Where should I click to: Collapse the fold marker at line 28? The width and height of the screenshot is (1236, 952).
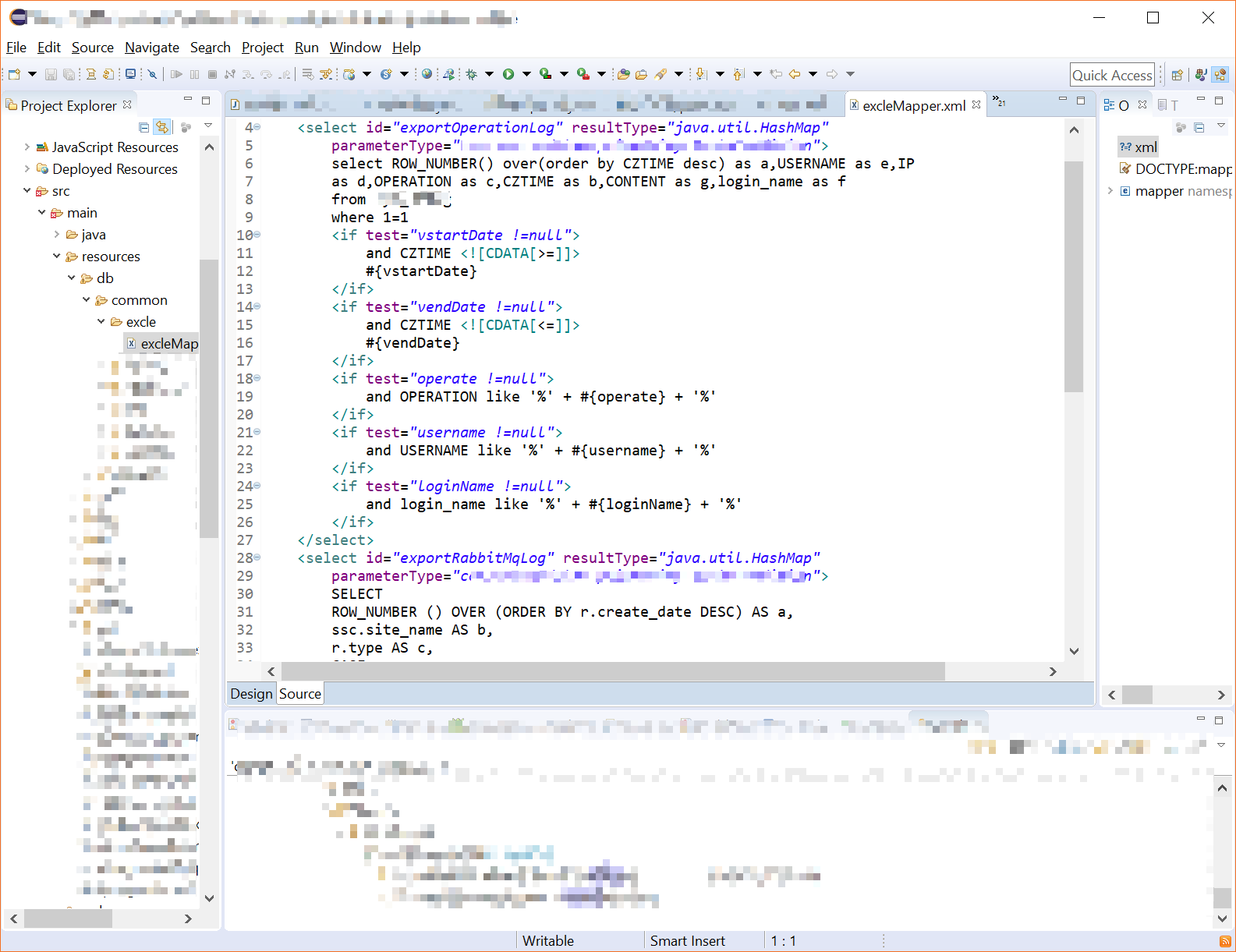click(257, 557)
